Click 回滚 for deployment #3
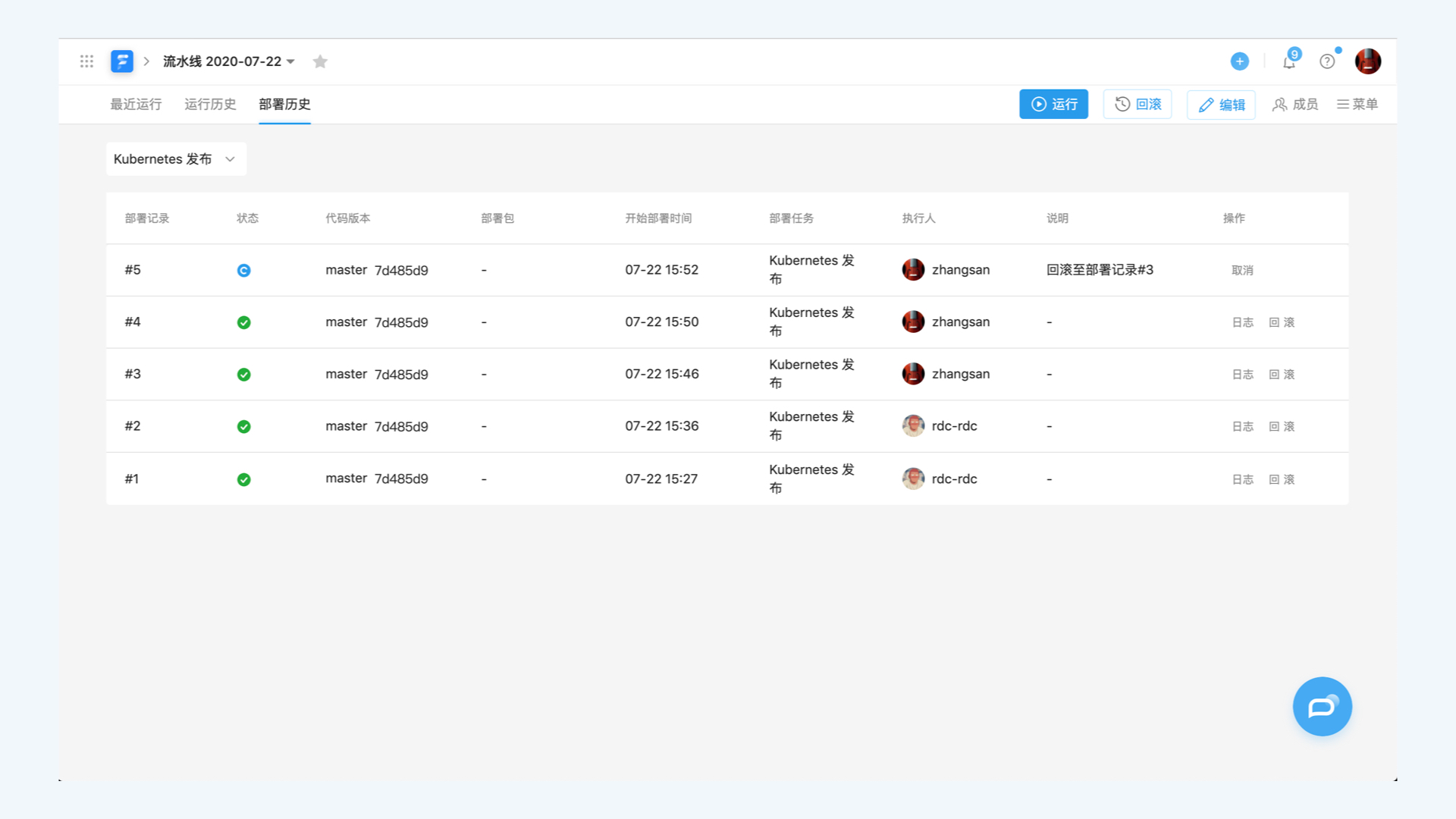 click(1282, 375)
